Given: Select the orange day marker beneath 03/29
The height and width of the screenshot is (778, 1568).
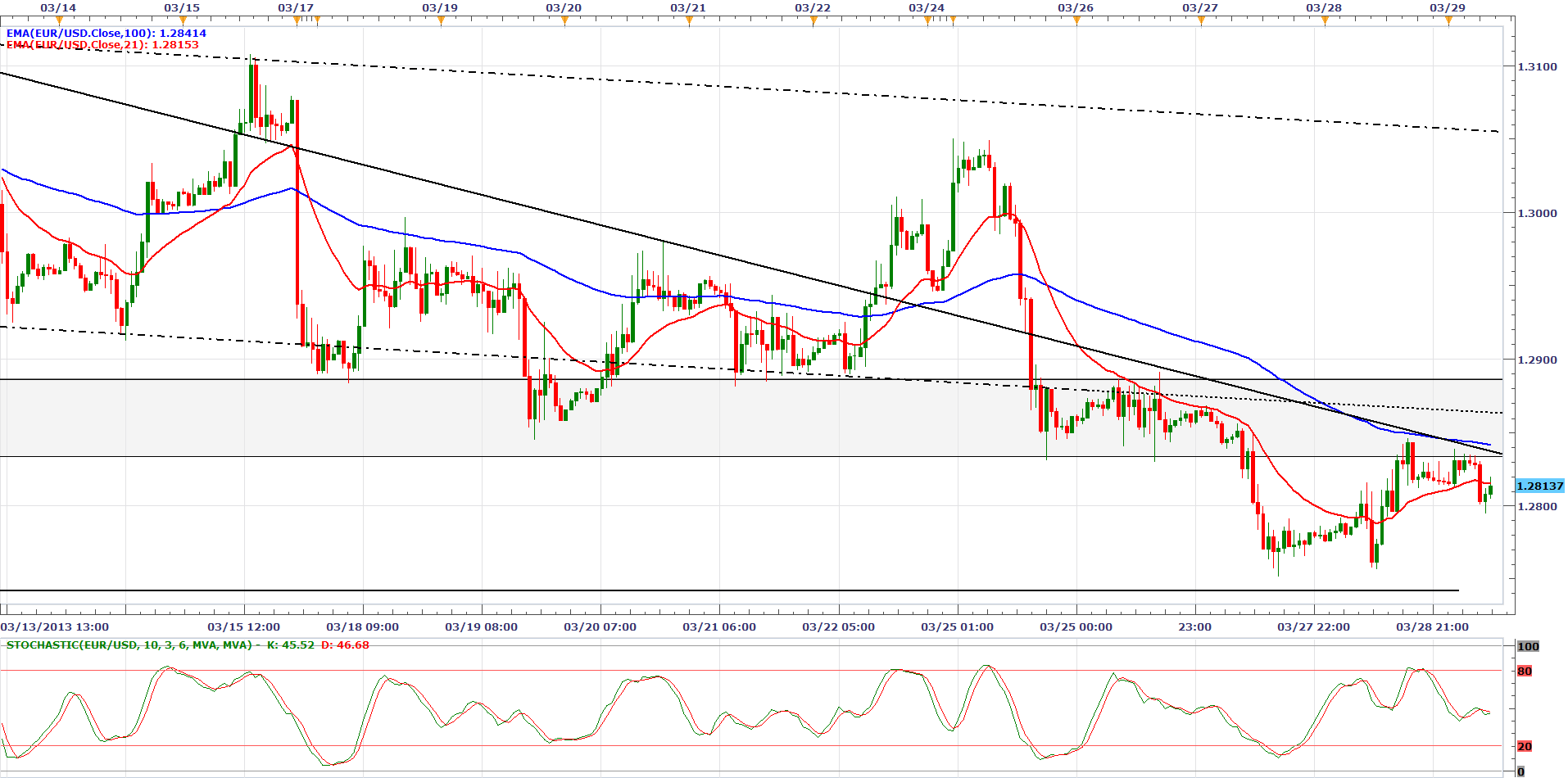Looking at the screenshot, I should point(1448,20).
